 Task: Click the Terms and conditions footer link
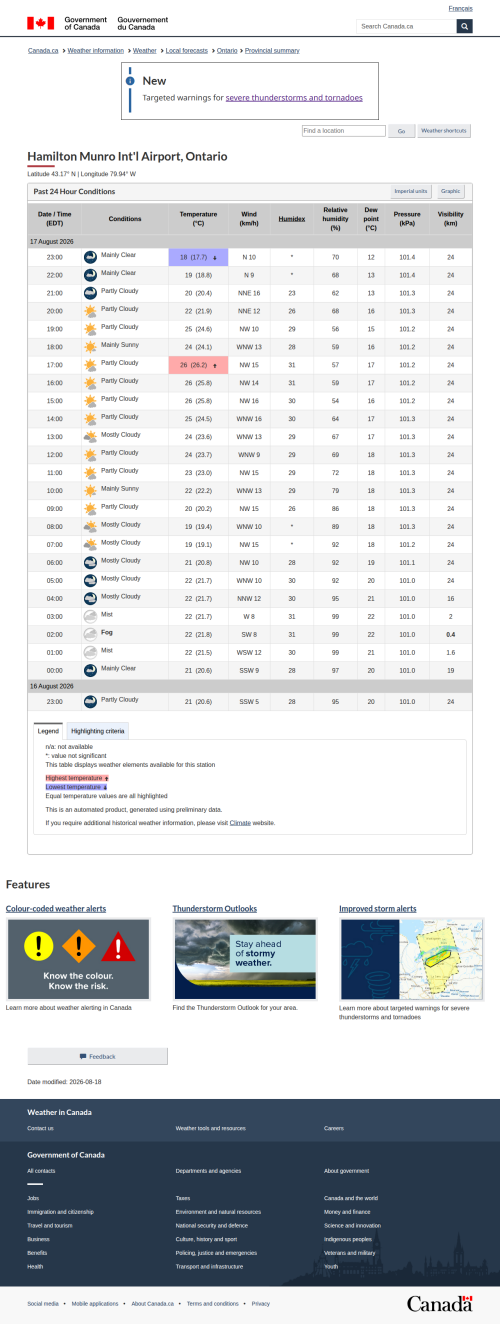(213, 1304)
